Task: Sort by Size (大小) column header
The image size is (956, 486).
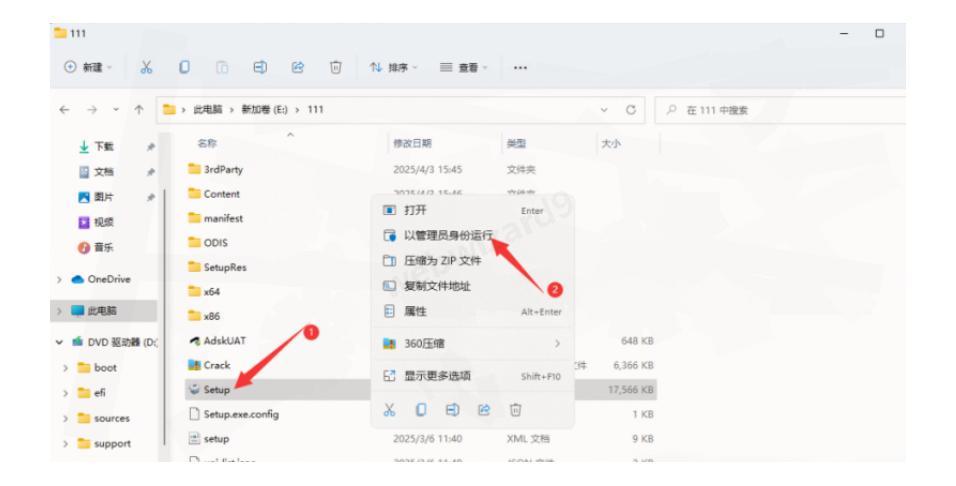Action: [611, 143]
